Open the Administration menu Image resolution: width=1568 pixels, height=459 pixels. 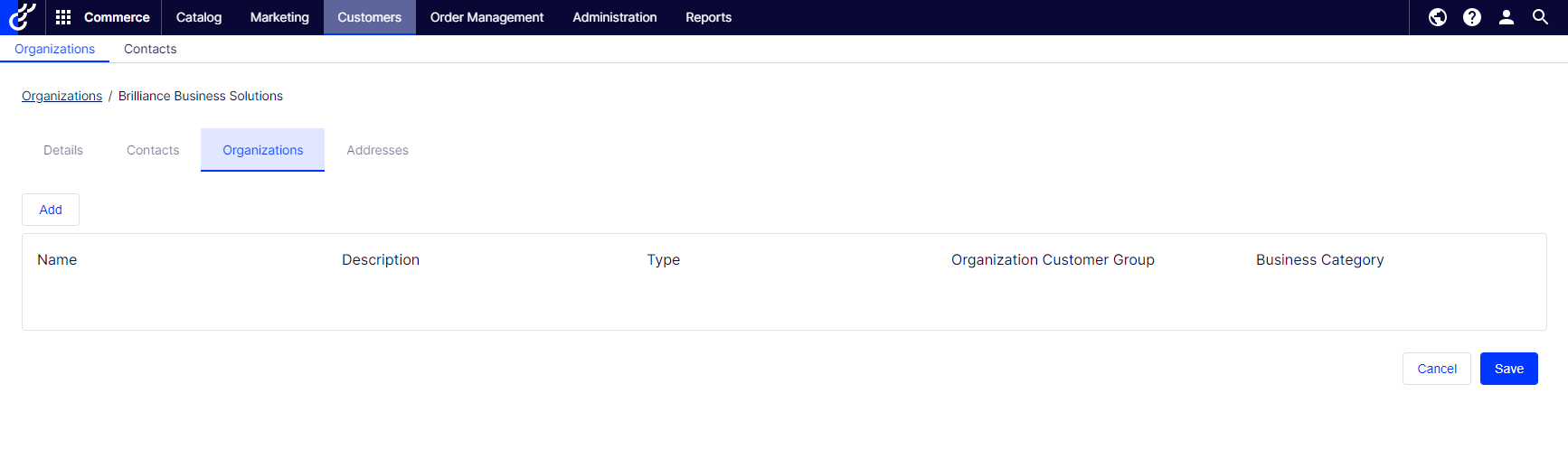pyautogui.click(x=614, y=17)
